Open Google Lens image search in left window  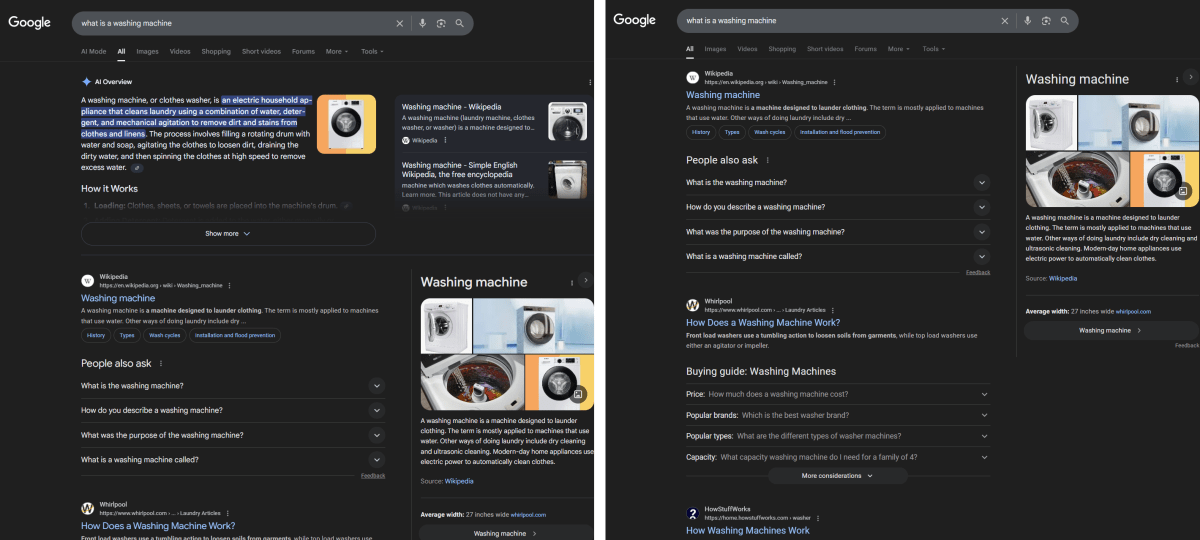pos(441,23)
